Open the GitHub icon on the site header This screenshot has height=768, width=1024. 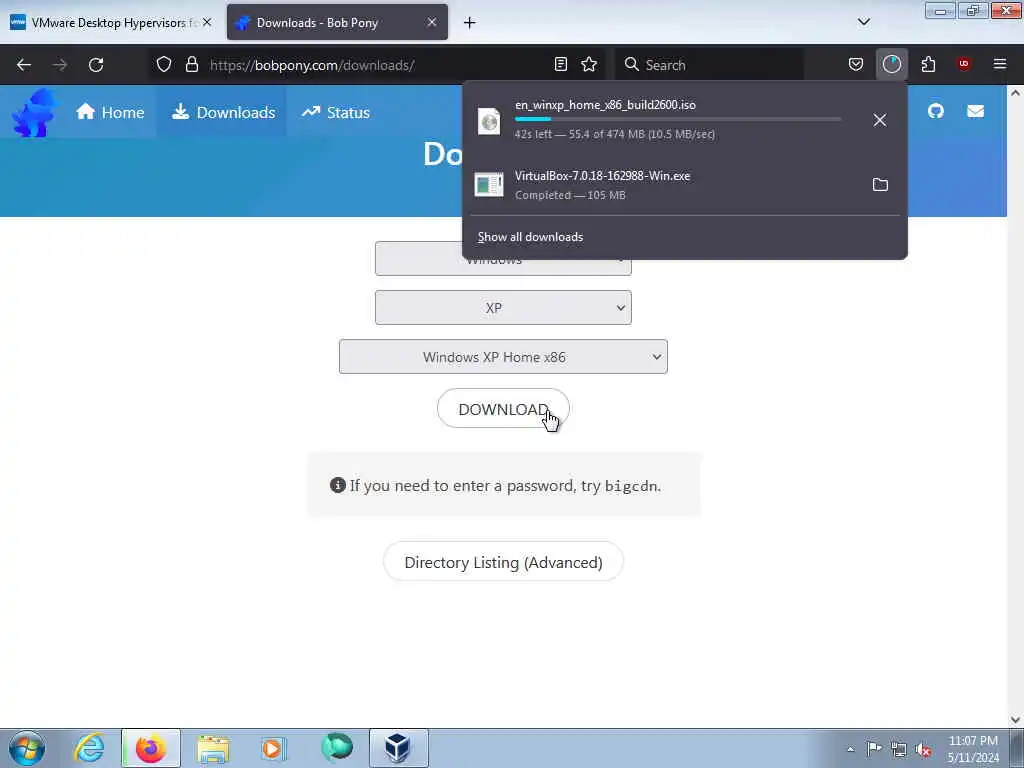click(935, 111)
